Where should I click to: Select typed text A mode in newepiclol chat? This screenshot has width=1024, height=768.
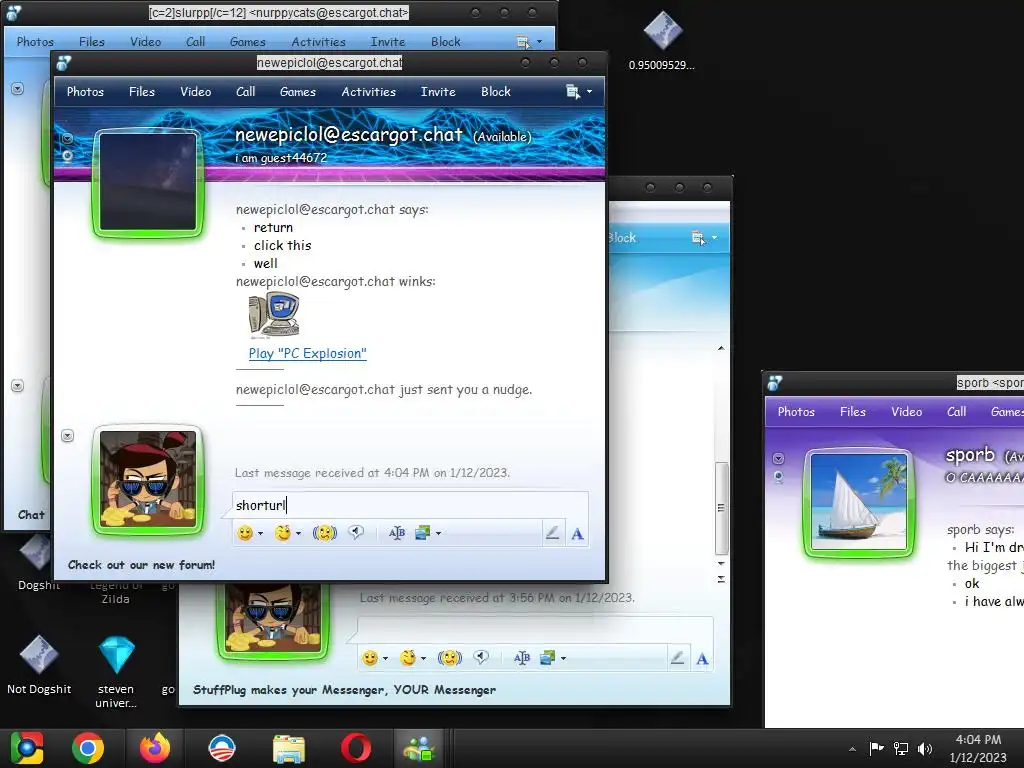click(x=577, y=534)
